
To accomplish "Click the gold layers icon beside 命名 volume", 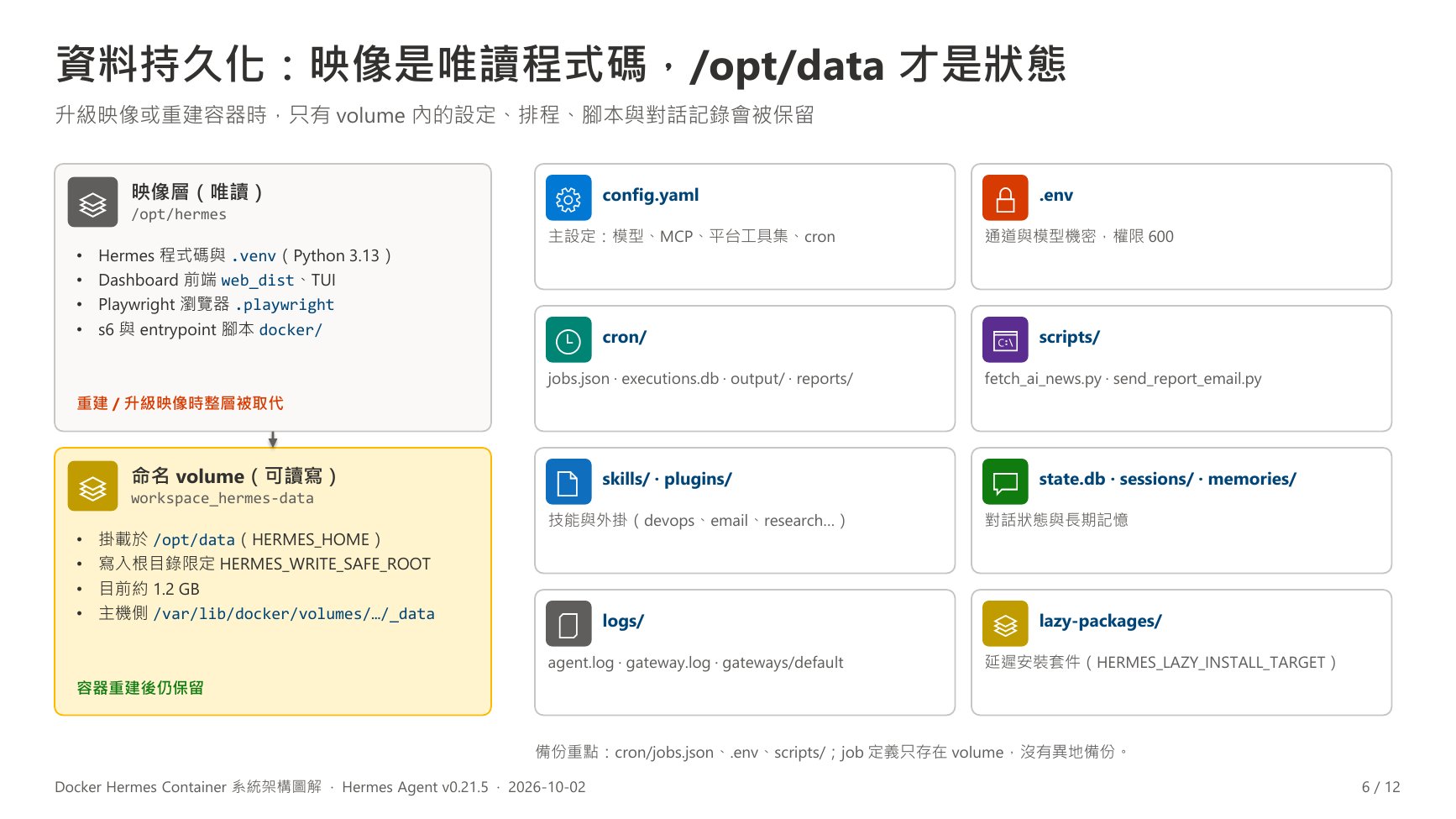I will [x=92, y=486].
